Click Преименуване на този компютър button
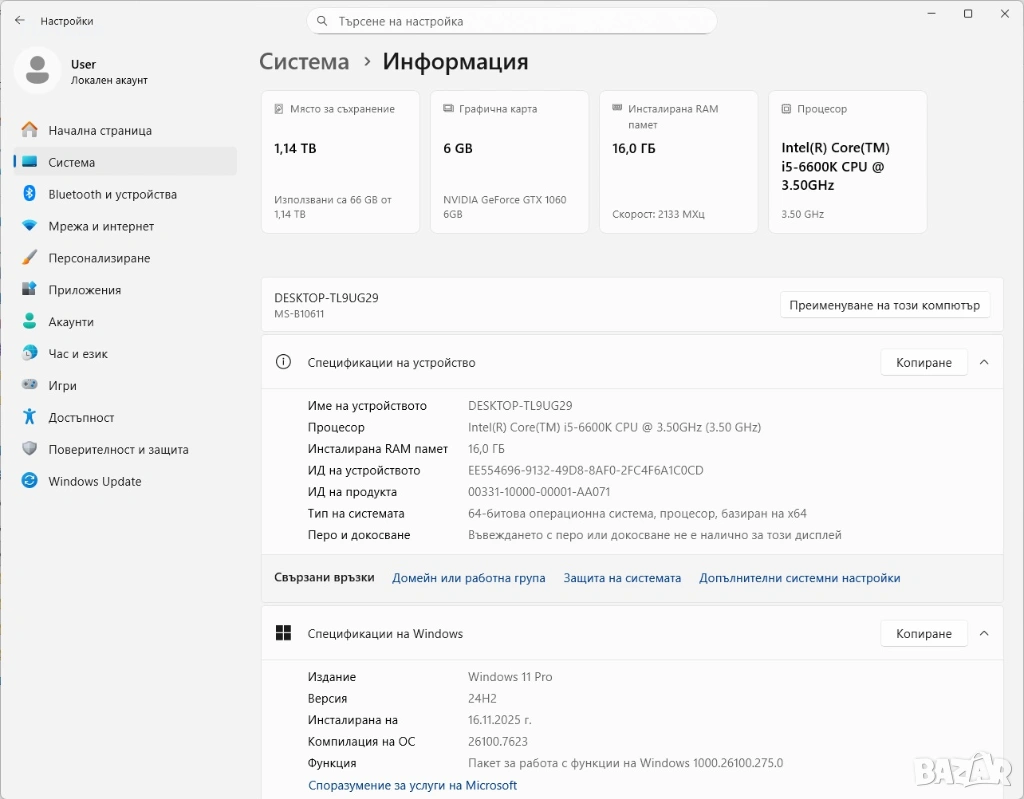Screen dimensions: 1024x799 tap(884, 305)
